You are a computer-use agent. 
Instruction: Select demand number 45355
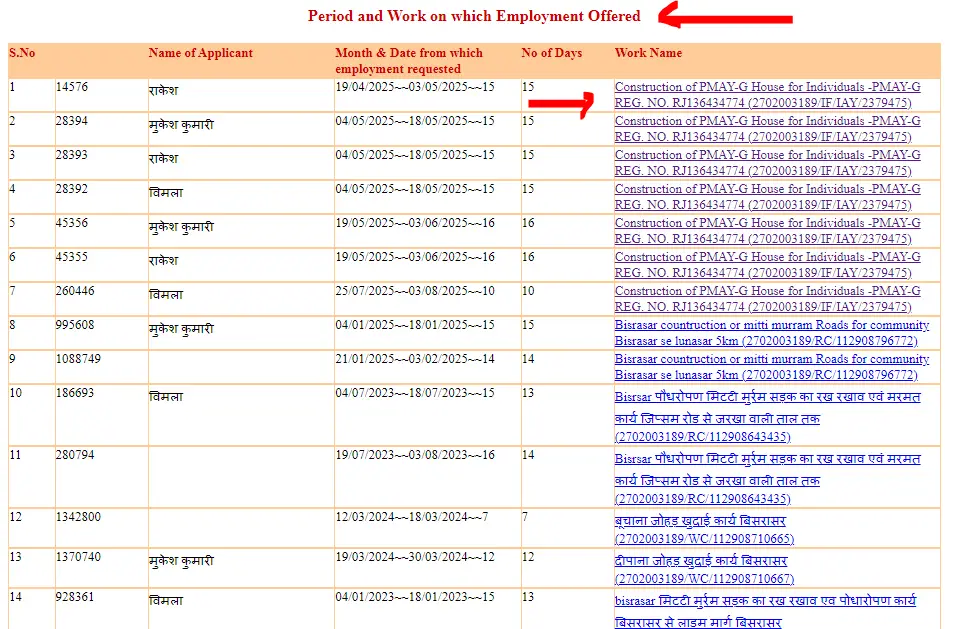tap(72, 257)
